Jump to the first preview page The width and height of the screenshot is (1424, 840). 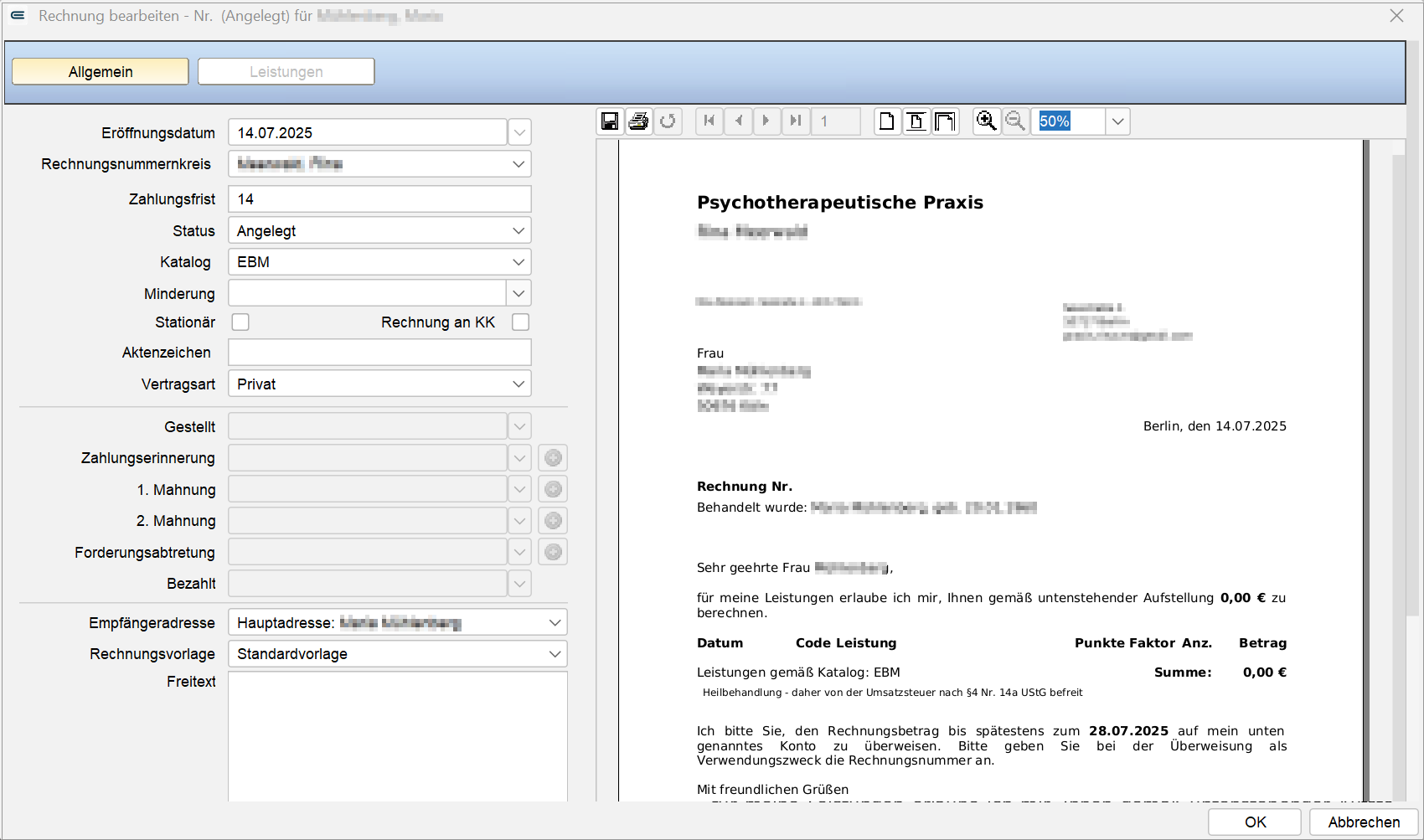709,121
